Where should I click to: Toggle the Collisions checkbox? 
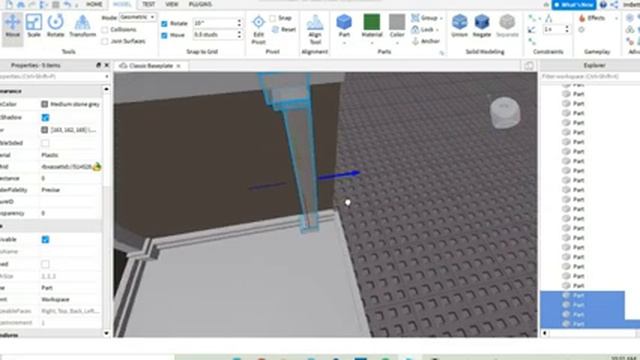tap(105, 30)
